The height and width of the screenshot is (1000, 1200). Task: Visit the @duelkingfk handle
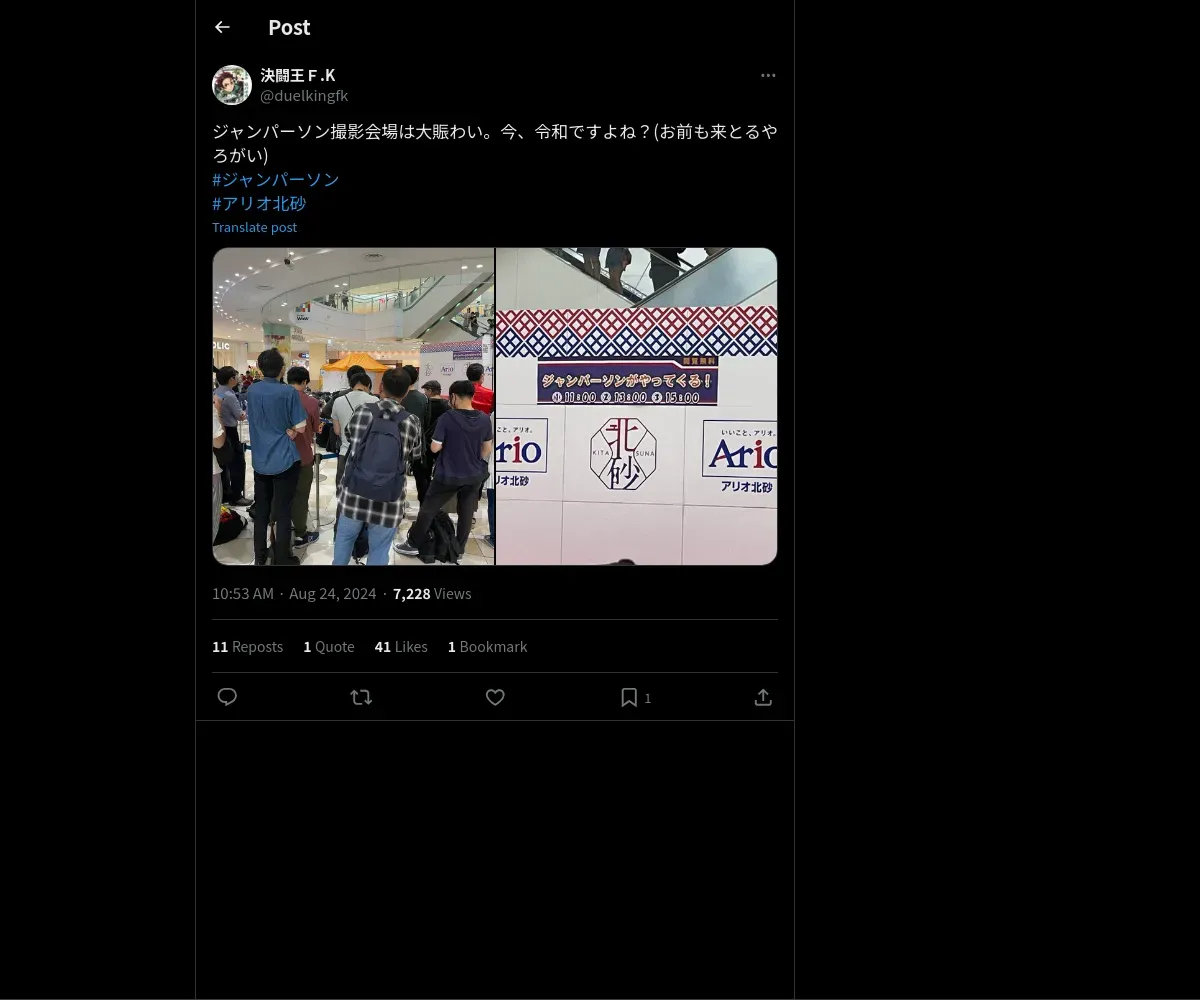(304, 96)
